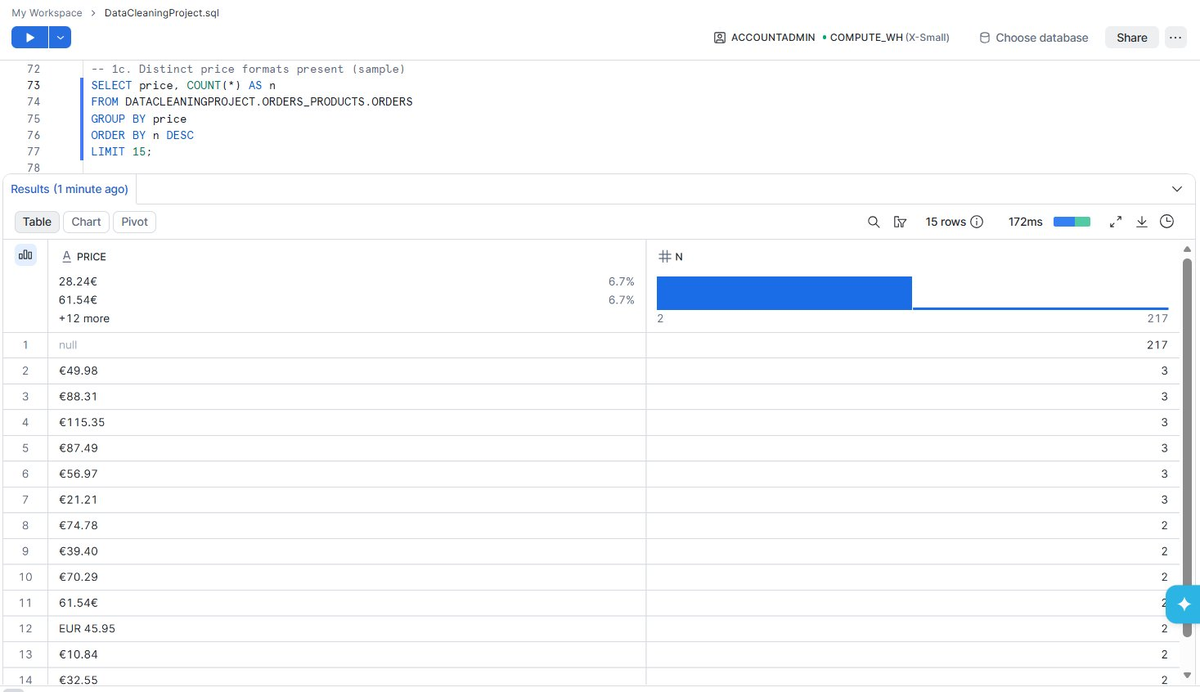Click the query duration color bar
Image resolution: width=1200 pixels, height=692 pixels.
(1072, 222)
